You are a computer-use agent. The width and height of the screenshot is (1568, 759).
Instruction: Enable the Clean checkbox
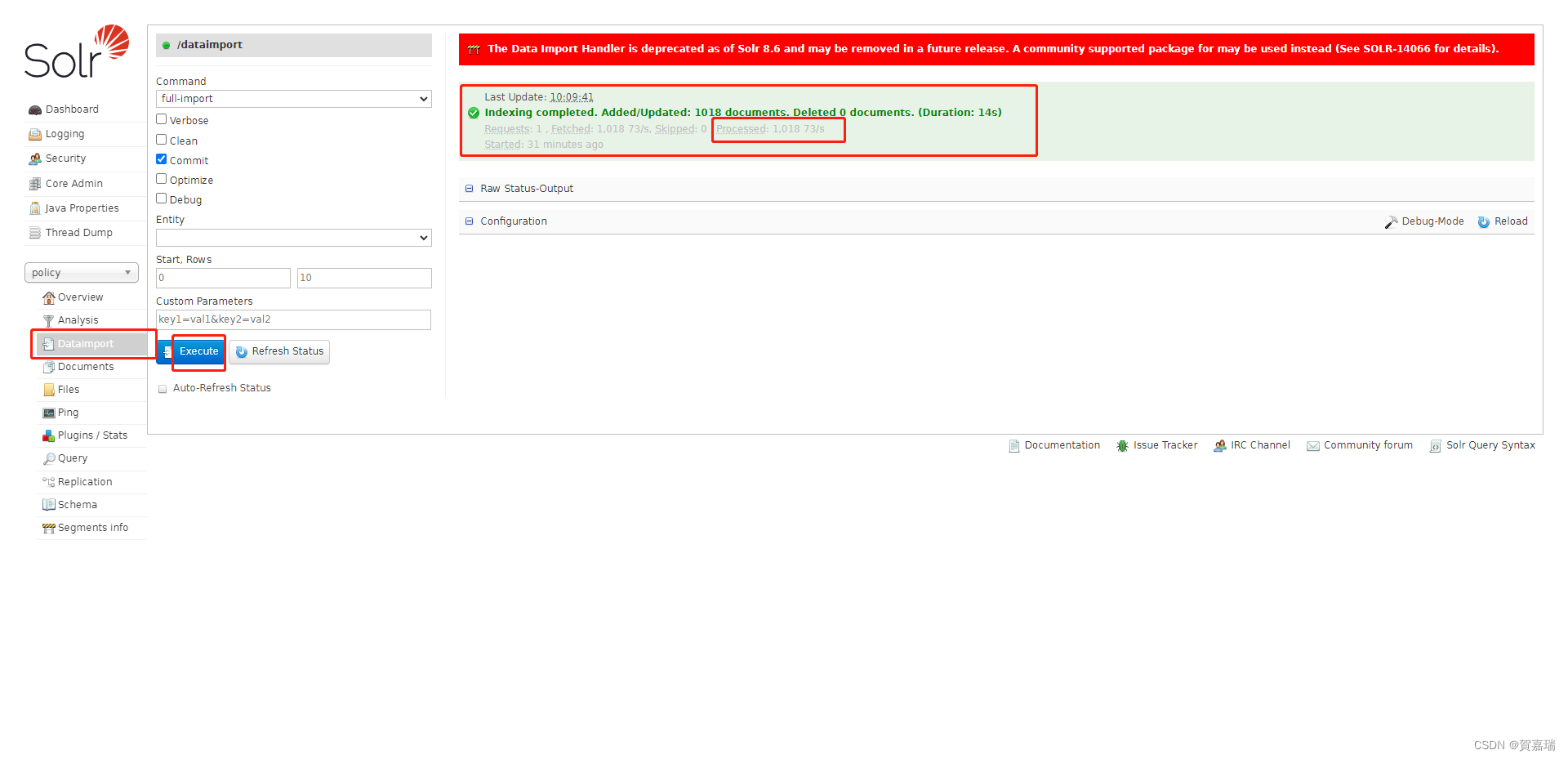click(x=162, y=140)
